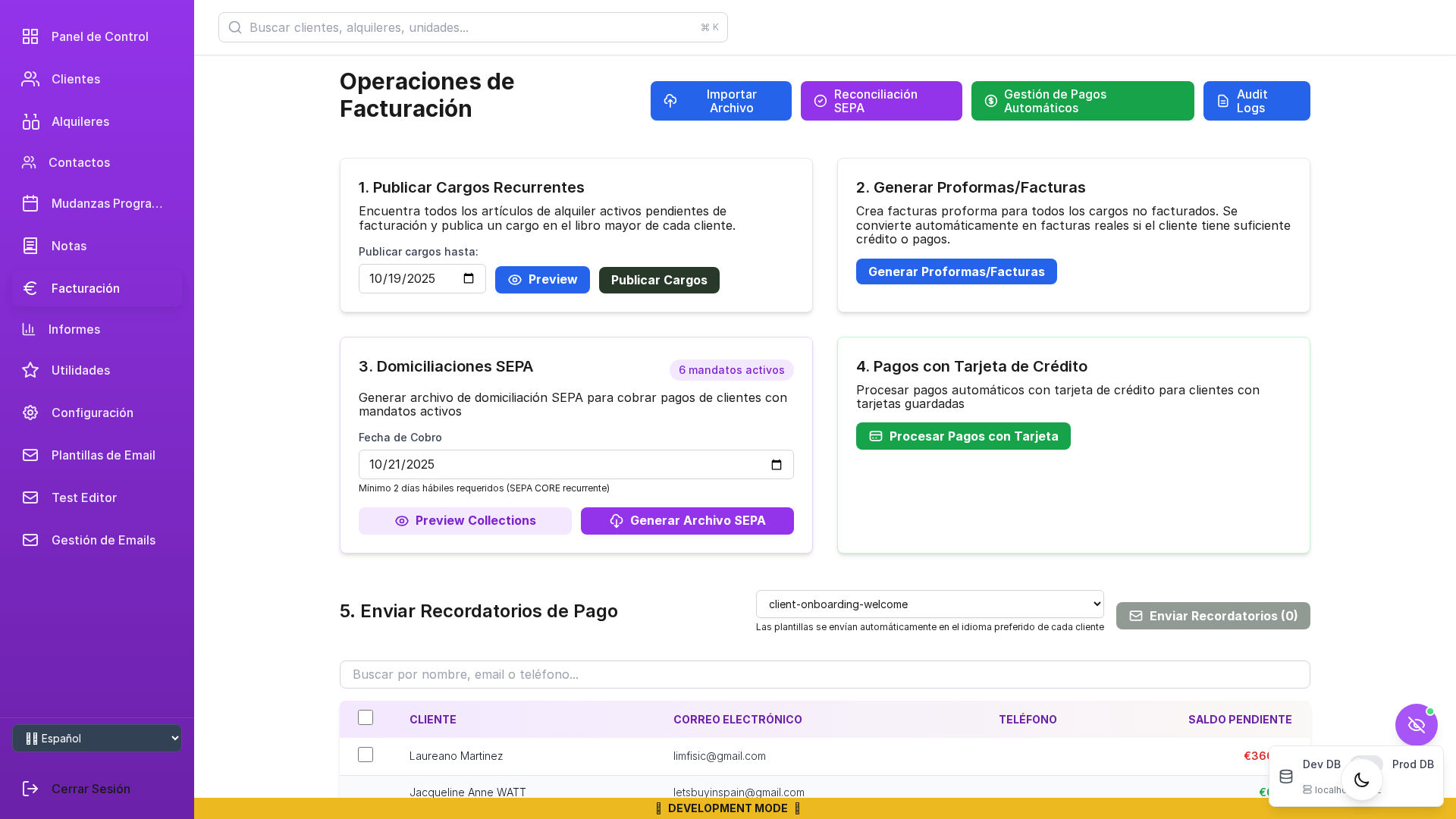The image size is (1456, 819).
Task: Click the search magnifier icon in top bar
Action: pyautogui.click(x=235, y=27)
